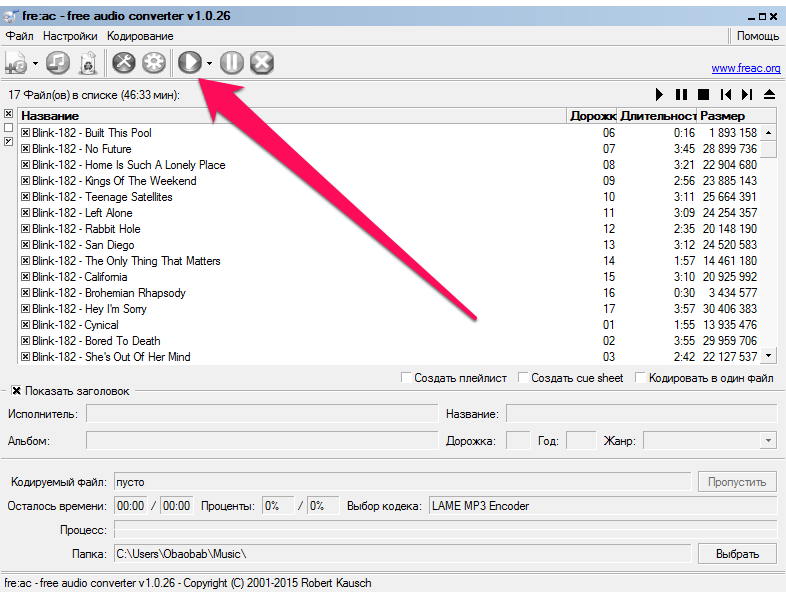This screenshot has height=592, width=786.
Task: Click the LAME MP3 Encoder codec field
Action: coord(603,506)
